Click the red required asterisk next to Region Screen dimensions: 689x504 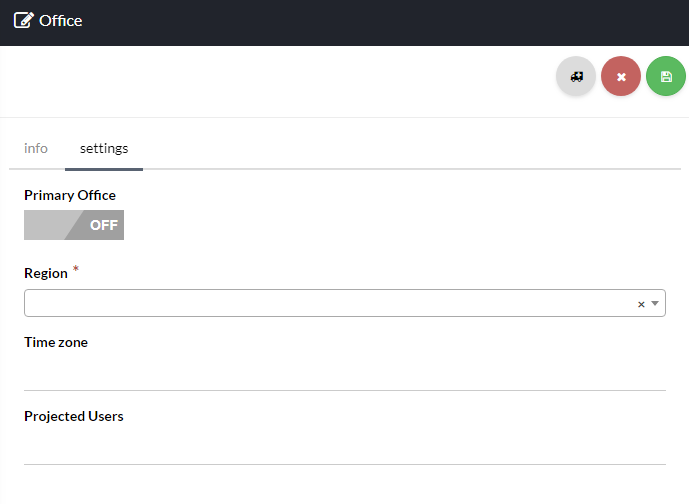[76, 270]
